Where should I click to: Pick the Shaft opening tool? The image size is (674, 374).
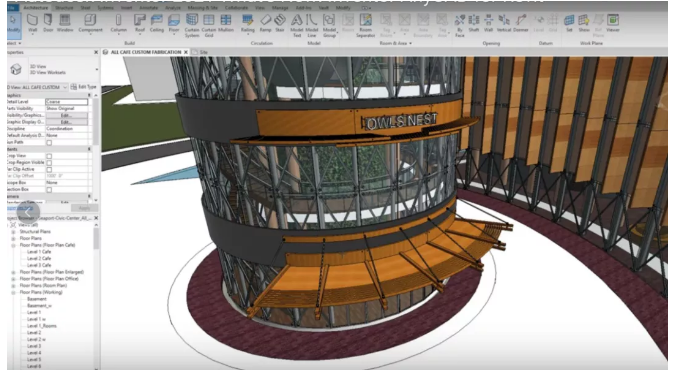(474, 24)
